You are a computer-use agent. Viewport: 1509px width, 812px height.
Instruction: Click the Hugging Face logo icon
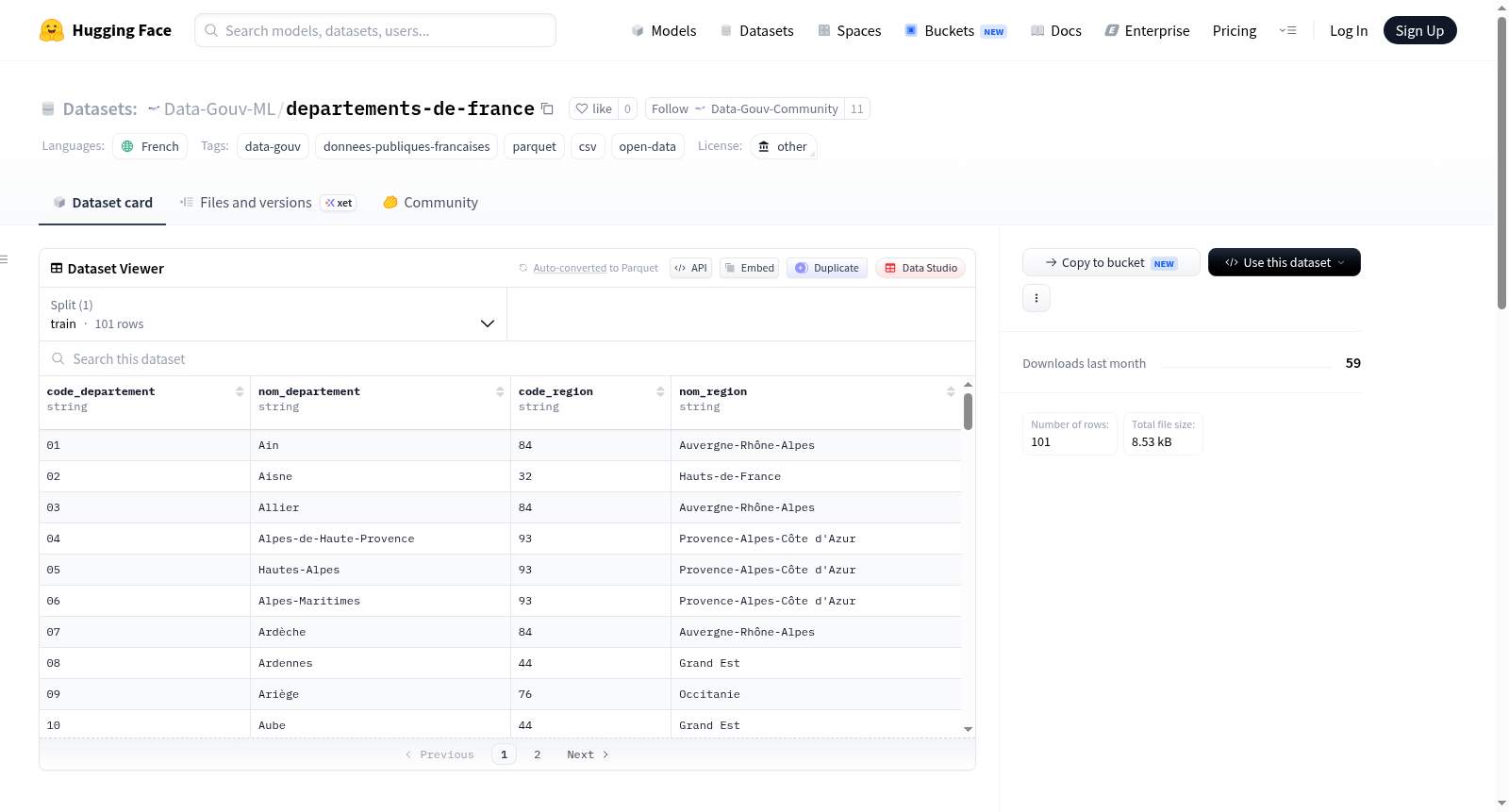[x=52, y=30]
